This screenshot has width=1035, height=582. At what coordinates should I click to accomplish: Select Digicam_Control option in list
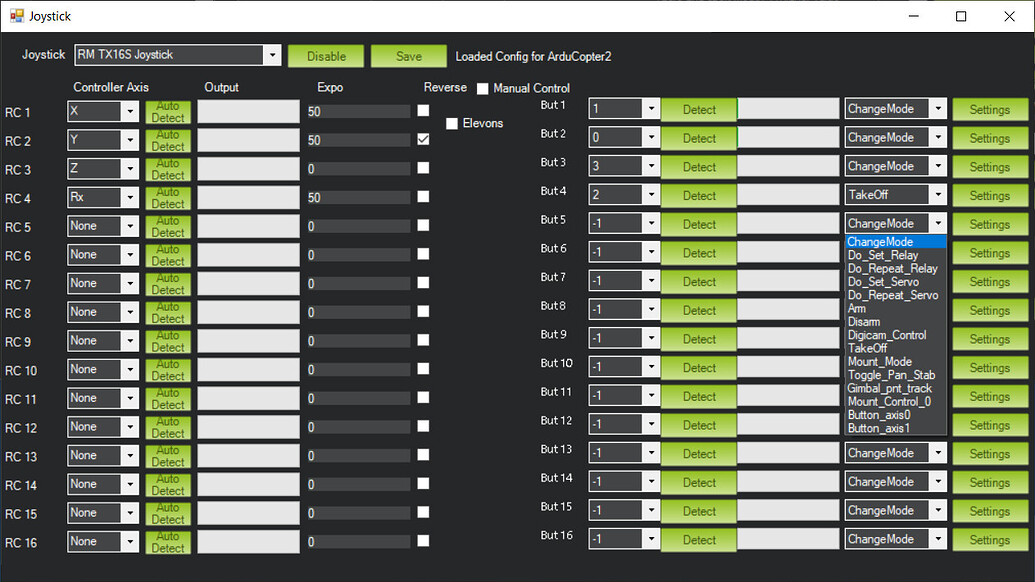tap(886, 335)
